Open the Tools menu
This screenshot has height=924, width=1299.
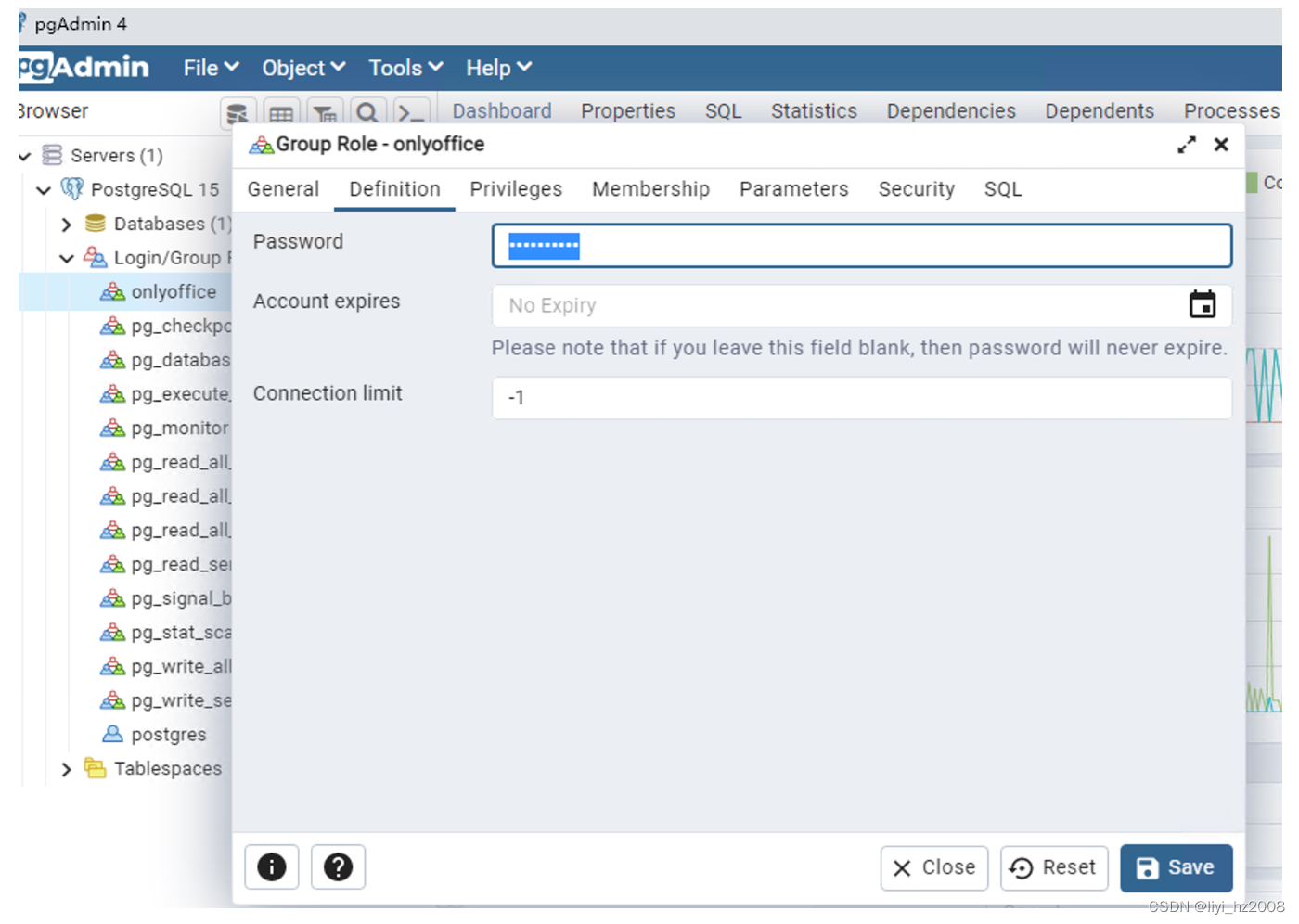(x=405, y=68)
